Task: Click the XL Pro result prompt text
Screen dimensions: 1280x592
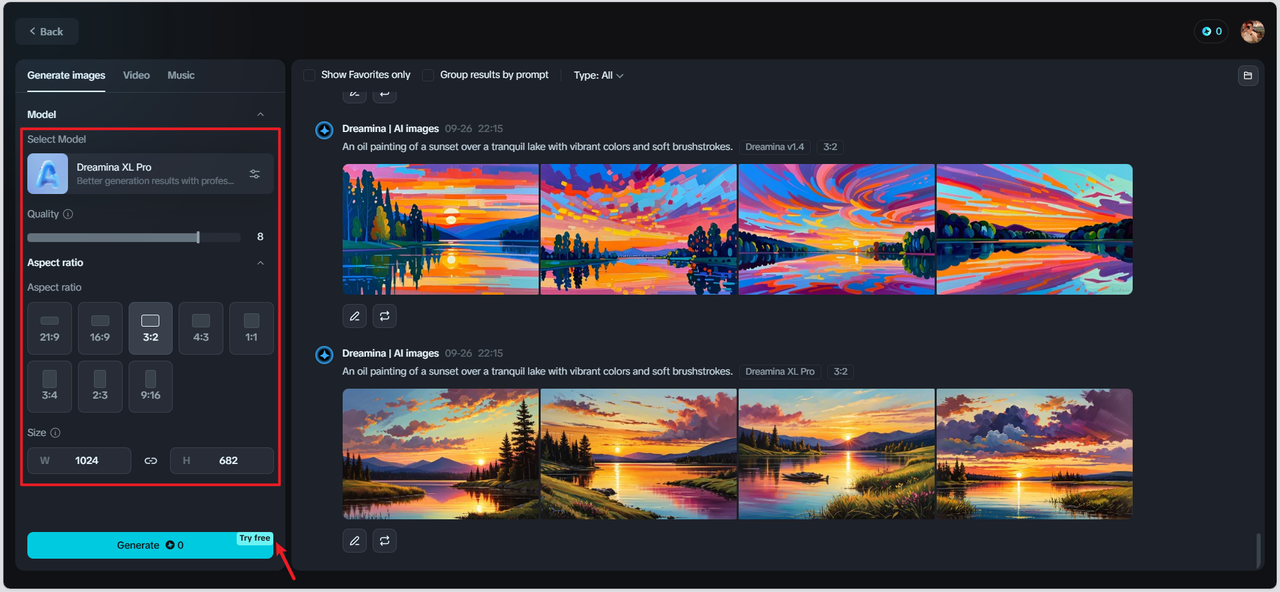Action: pyautogui.click(x=537, y=372)
